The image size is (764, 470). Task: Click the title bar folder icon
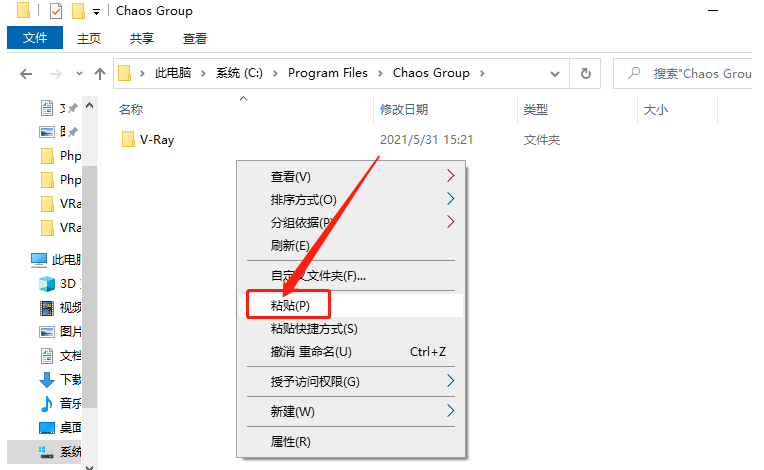tap(23, 10)
